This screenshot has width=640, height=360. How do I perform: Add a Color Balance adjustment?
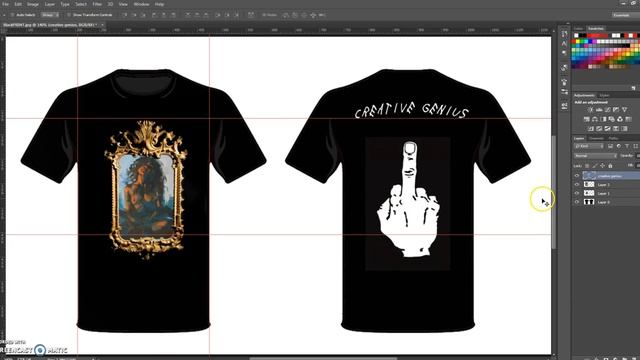595,119
